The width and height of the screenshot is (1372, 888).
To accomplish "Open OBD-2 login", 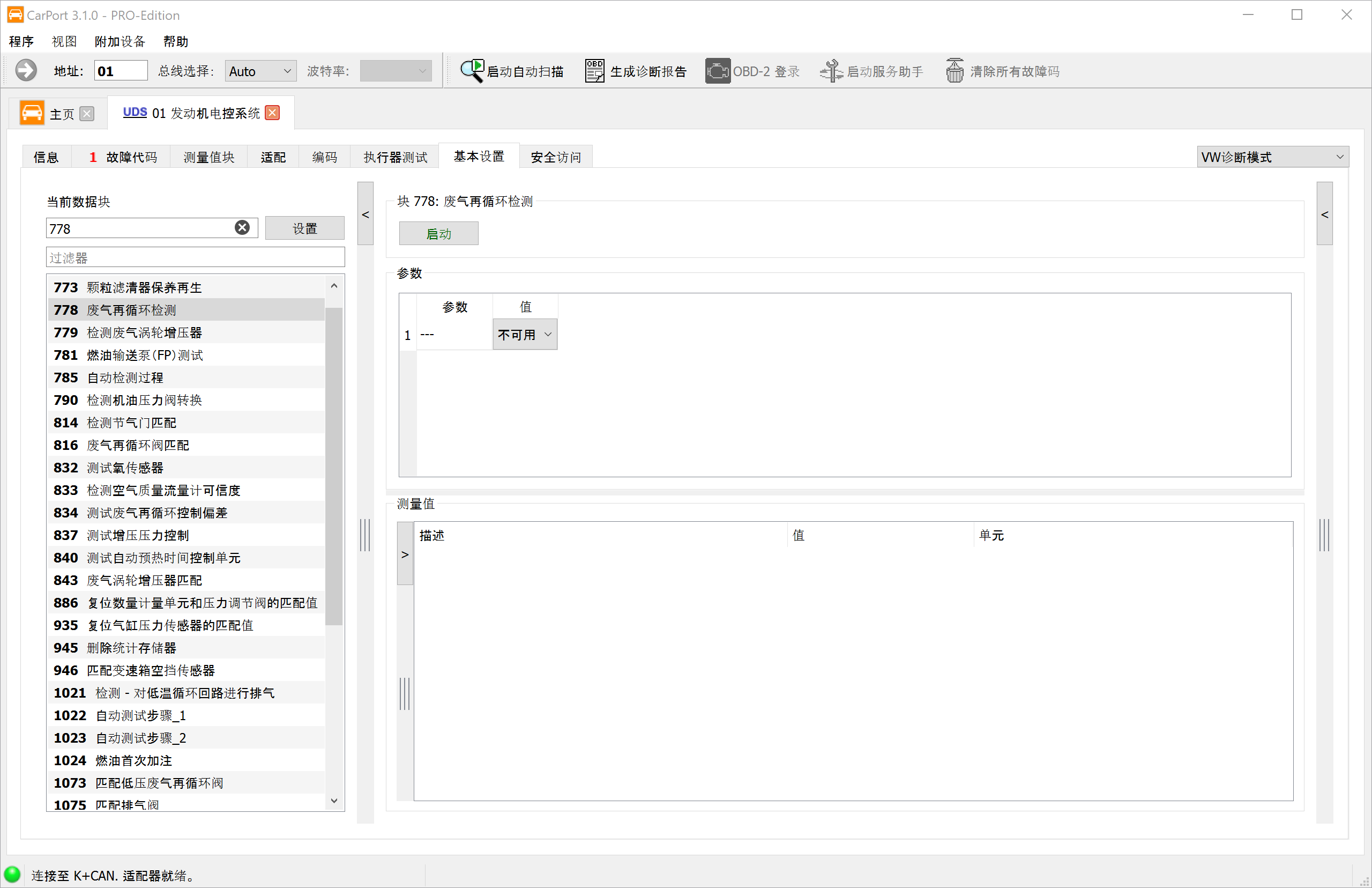I will [752, 71].
